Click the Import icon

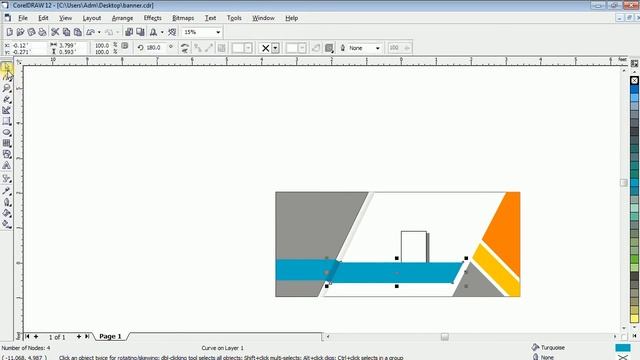click(x=129, y=32)
